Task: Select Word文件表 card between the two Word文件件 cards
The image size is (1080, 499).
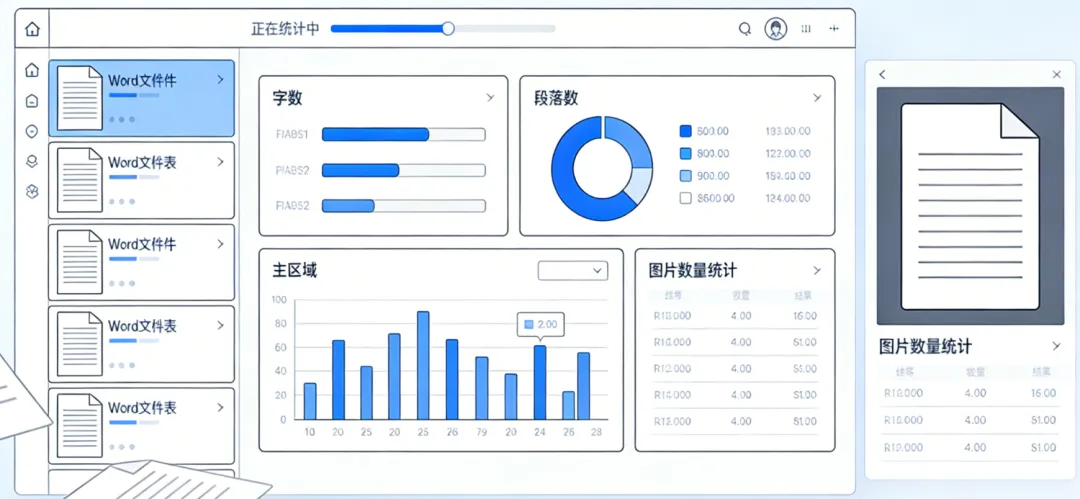Action: (x=141, y=181)
